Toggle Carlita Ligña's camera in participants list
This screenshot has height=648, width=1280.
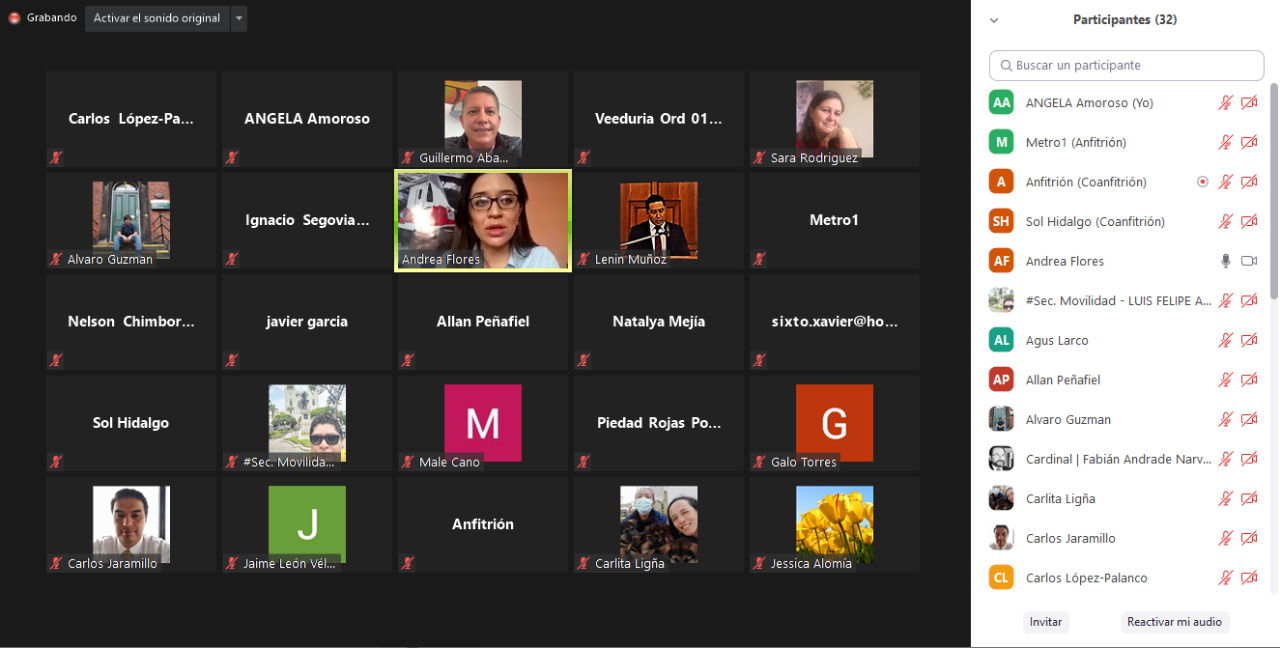coord(1249,499)
